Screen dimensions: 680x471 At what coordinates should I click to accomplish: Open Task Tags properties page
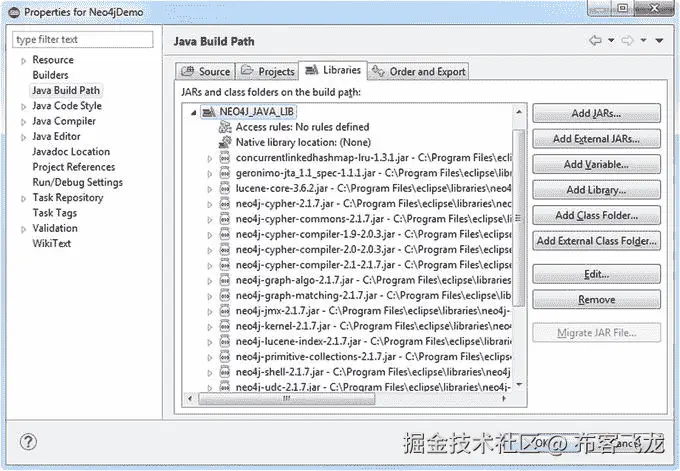click(x=55, y=213)
